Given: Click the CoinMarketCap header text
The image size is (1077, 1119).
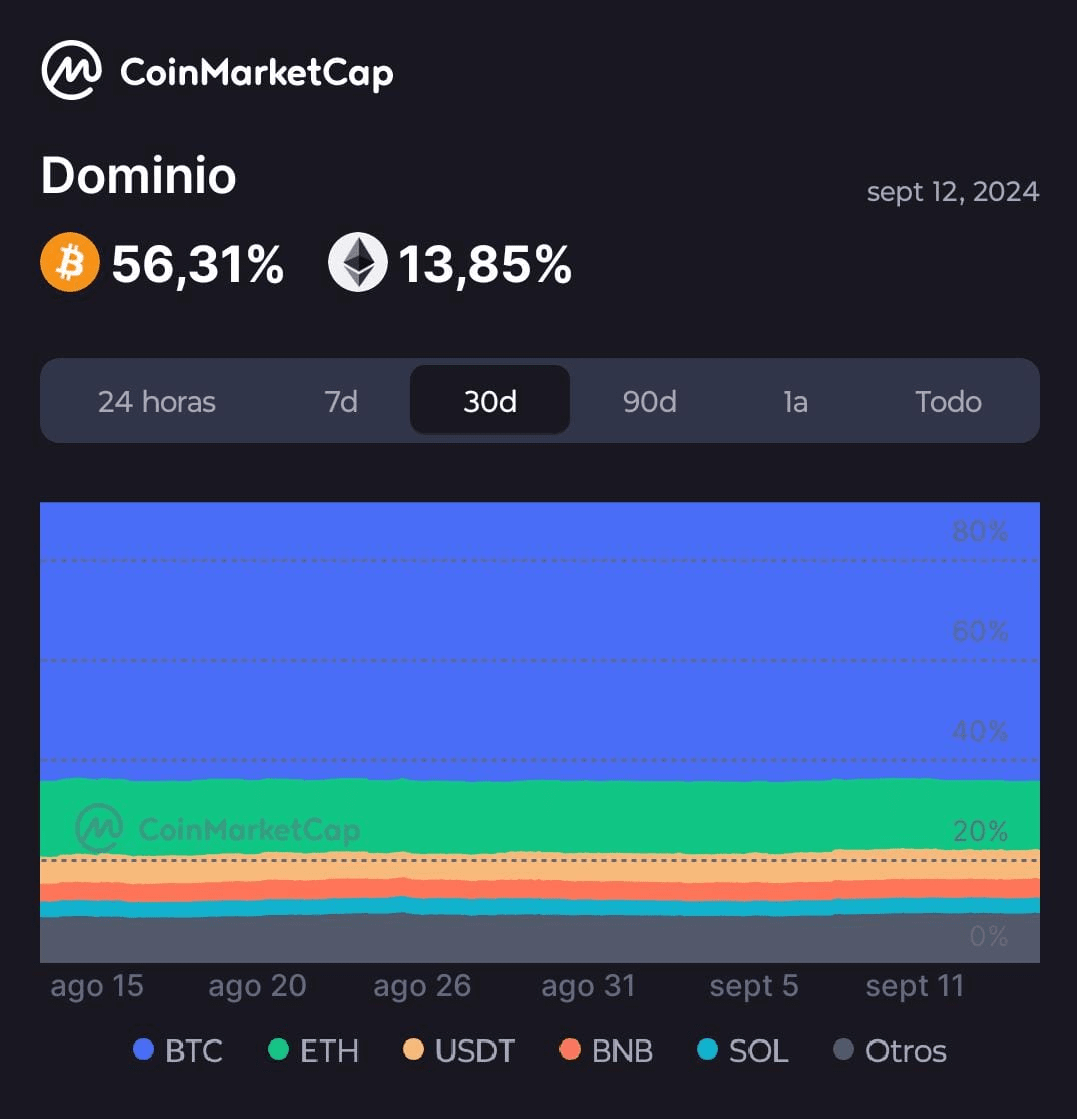Looking at the screenshot, I should [256, 72].
